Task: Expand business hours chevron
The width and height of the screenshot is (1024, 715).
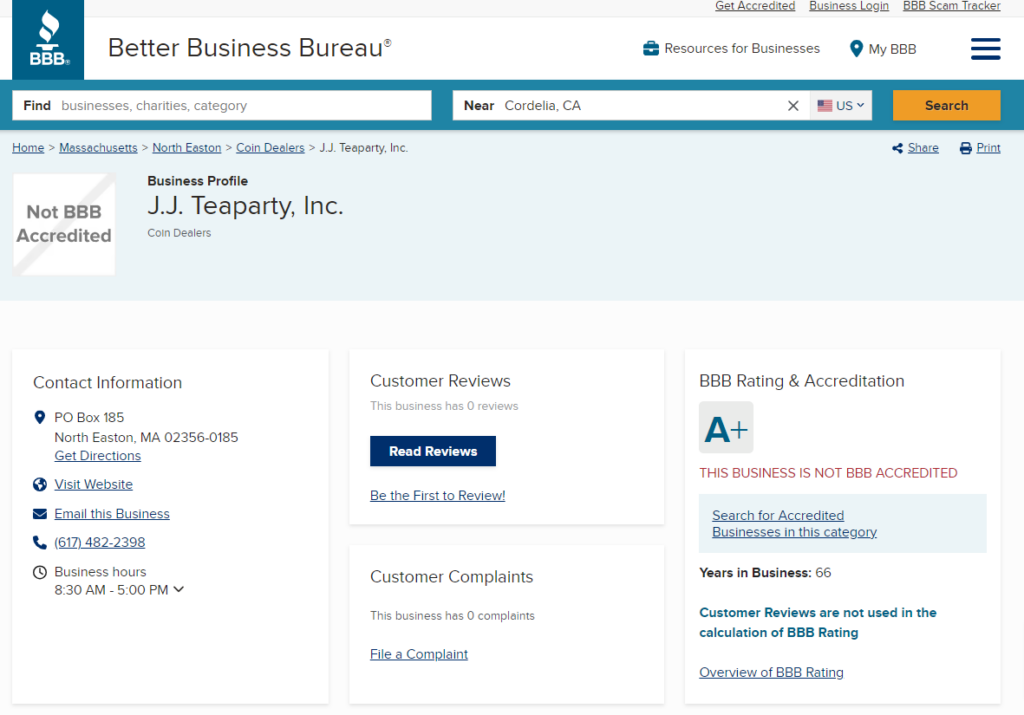Action: pos(179,589)
